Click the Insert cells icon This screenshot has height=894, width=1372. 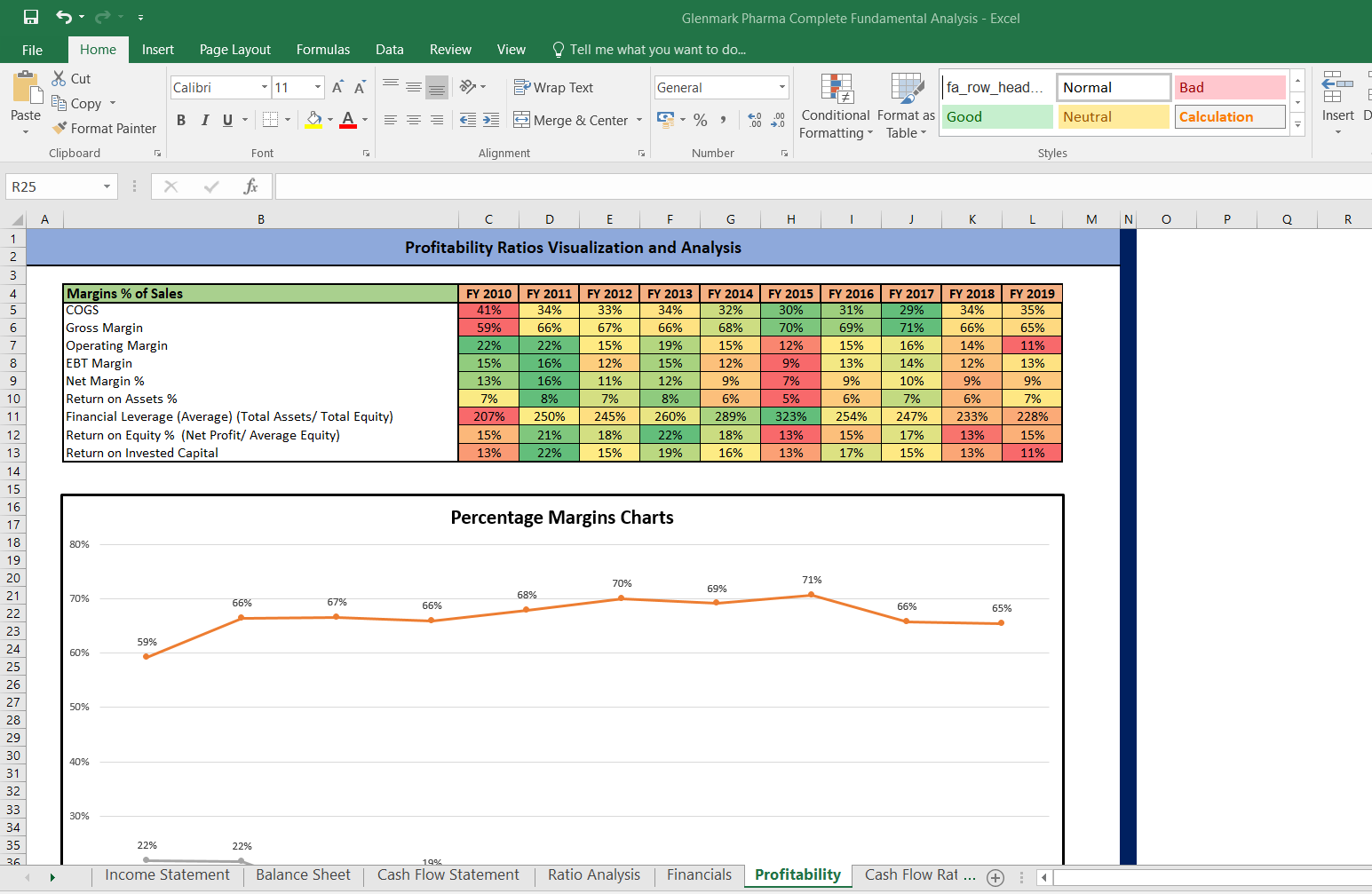click(x=1337, y=88)
